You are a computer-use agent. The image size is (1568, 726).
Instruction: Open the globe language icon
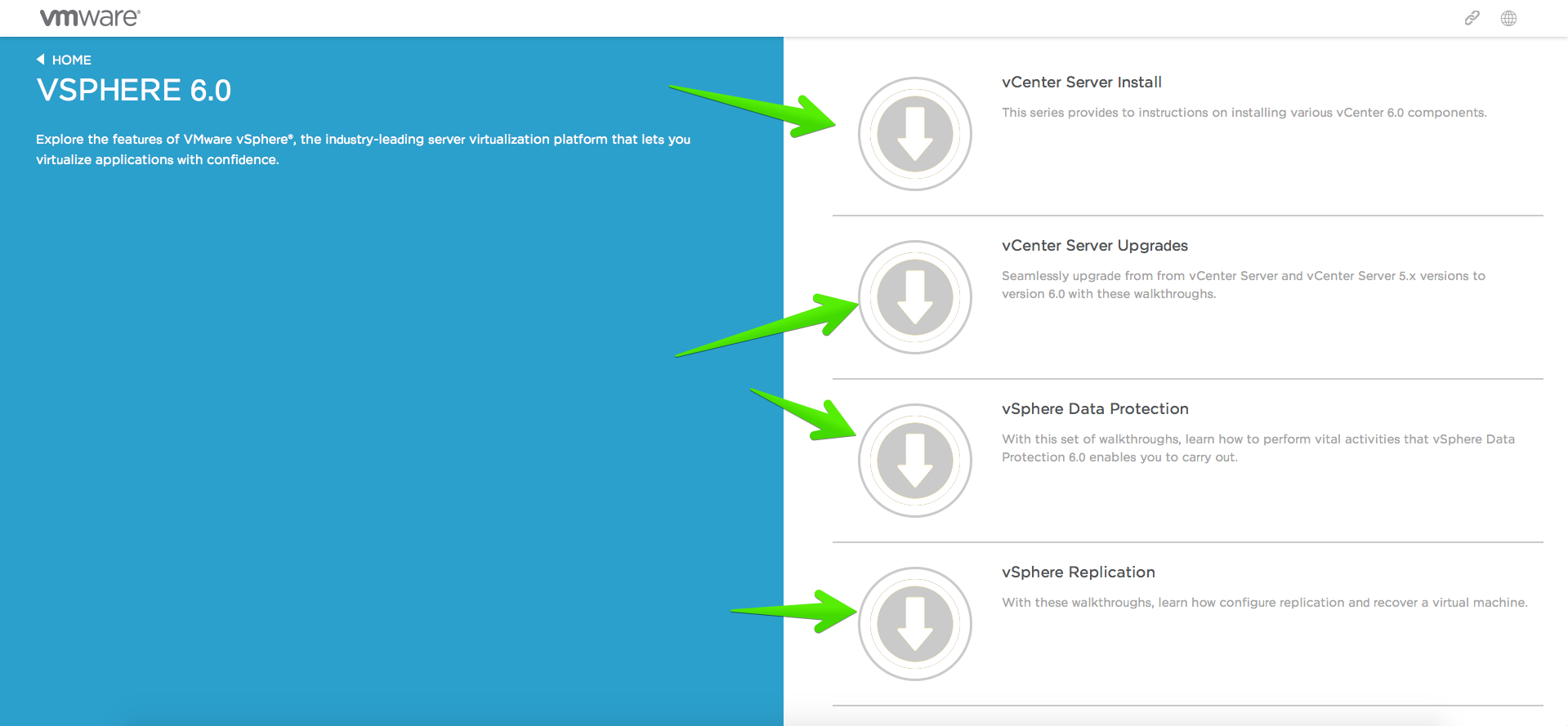click(1508, 18)
